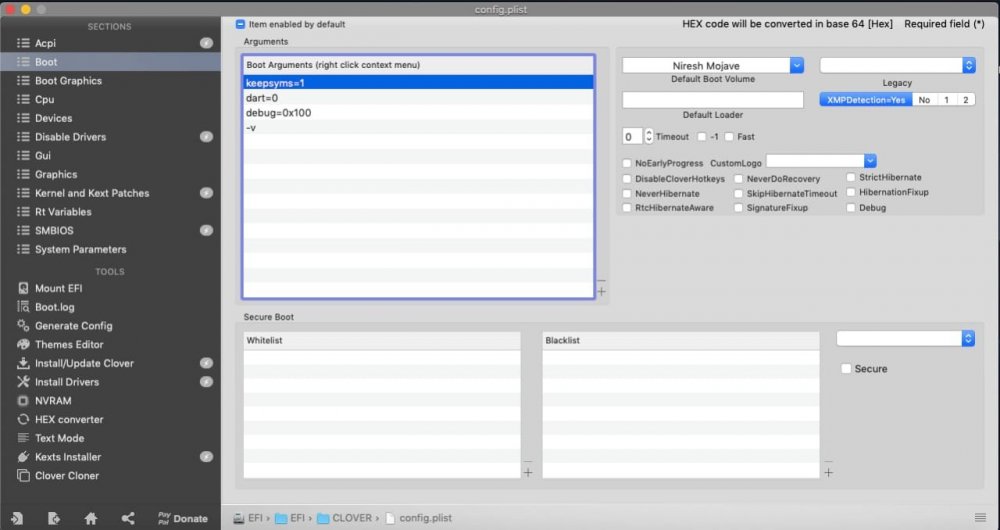Open the Mount EFI tool

pyautogui.click(x=59, y=288)
